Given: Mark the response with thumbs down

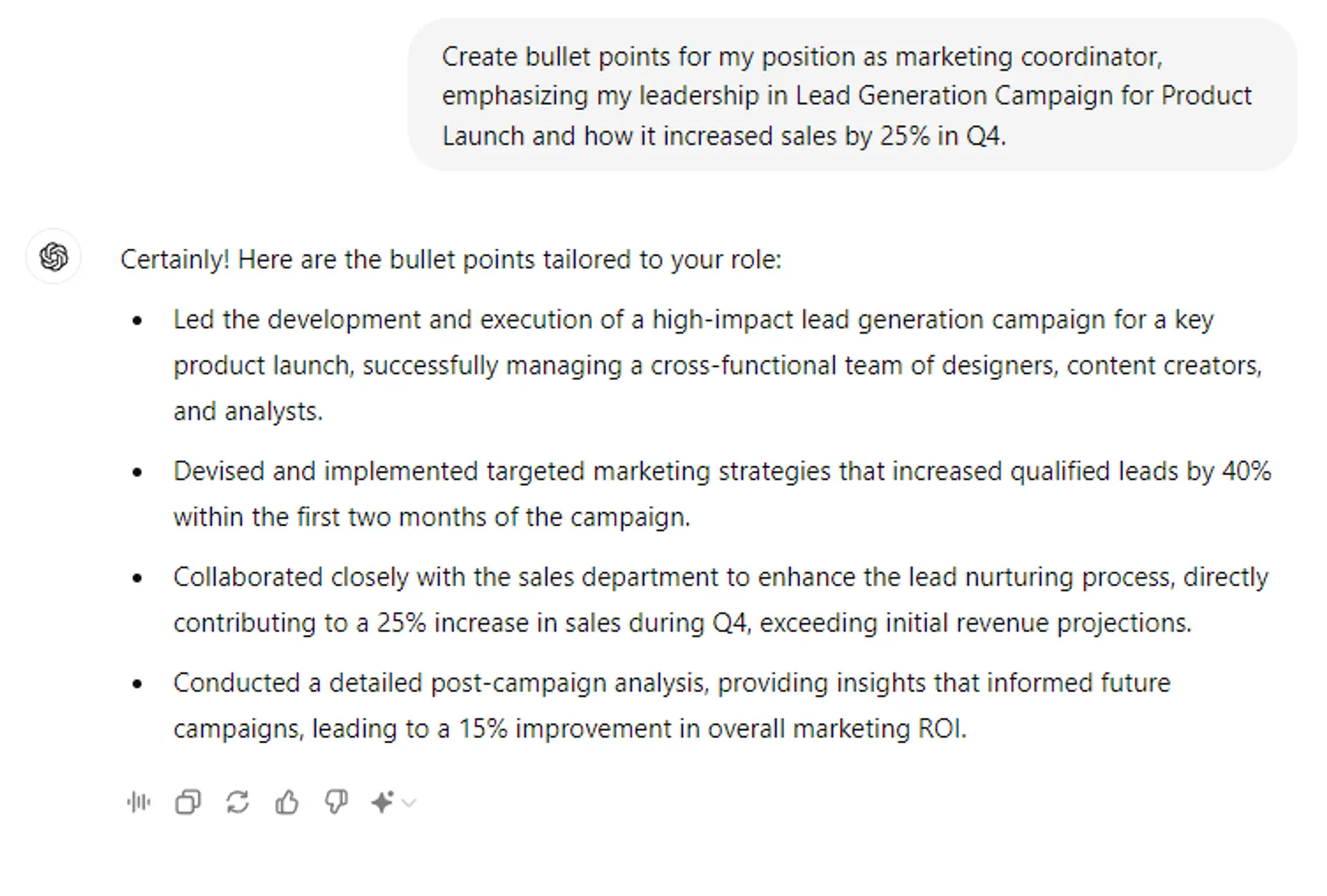Looking at the screenshot, I should 337,802.
